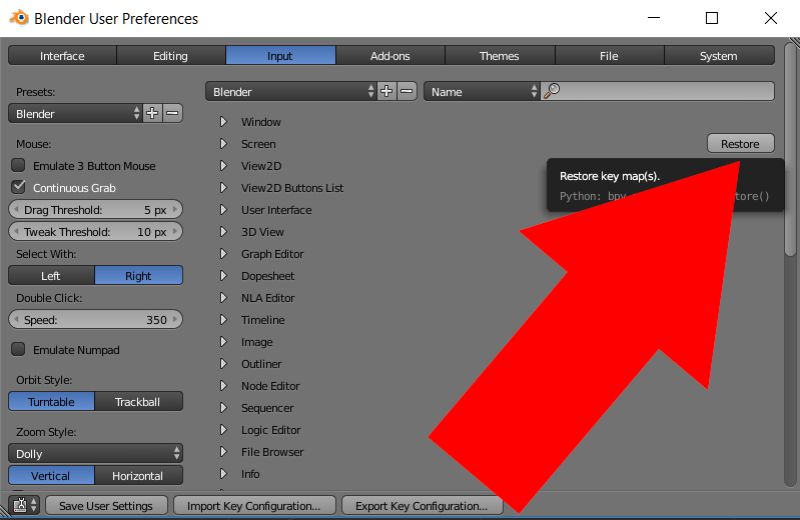Expand the File Browser keymap category
Image resolution: width=800 pixels, height=520 pixels.
tap(223, 452)
